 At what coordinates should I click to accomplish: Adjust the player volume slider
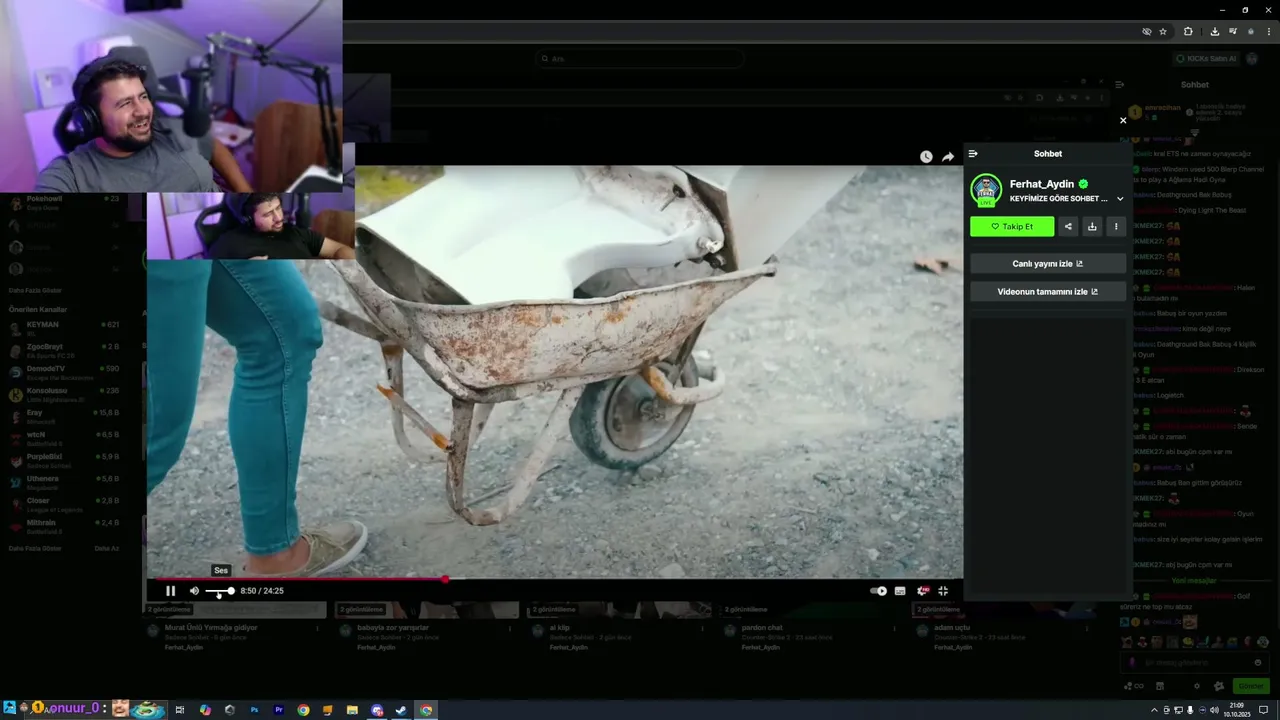[220, 591]
